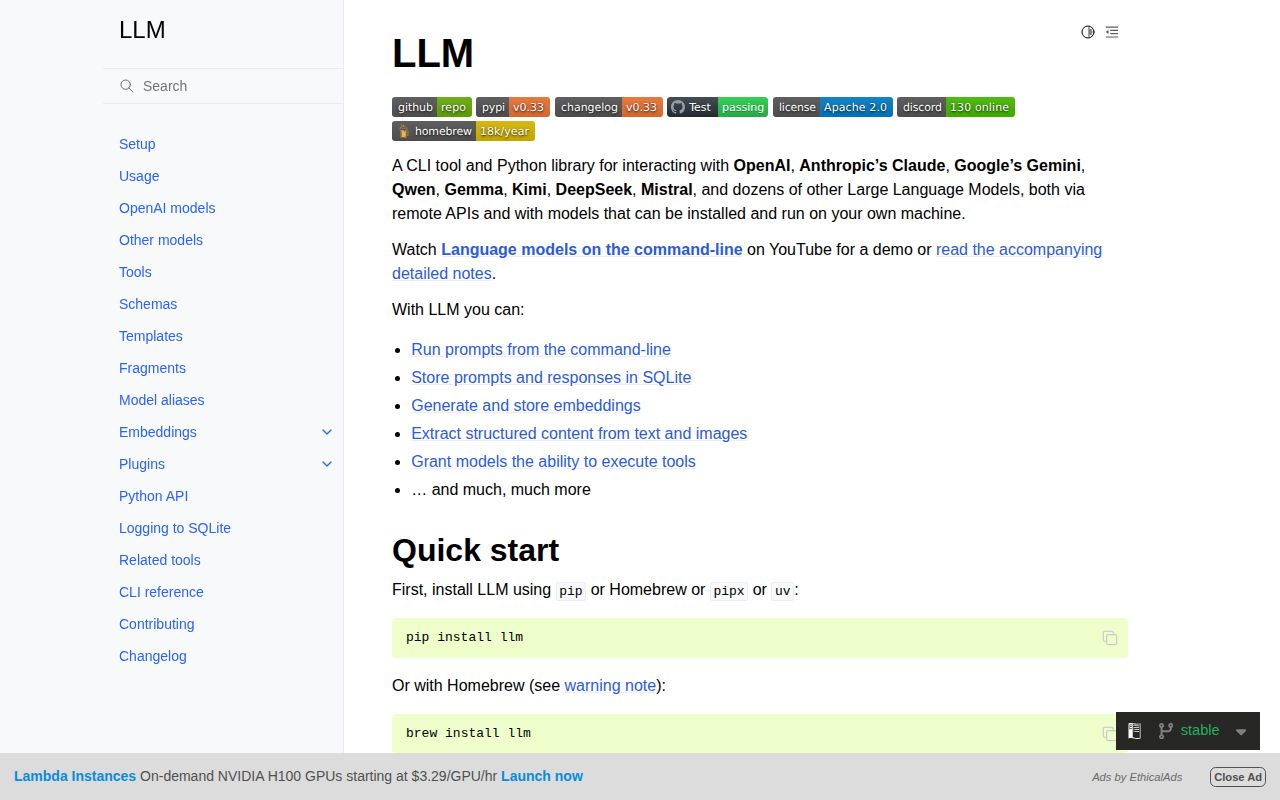Open Python API in the sidebar

point(153,496)
